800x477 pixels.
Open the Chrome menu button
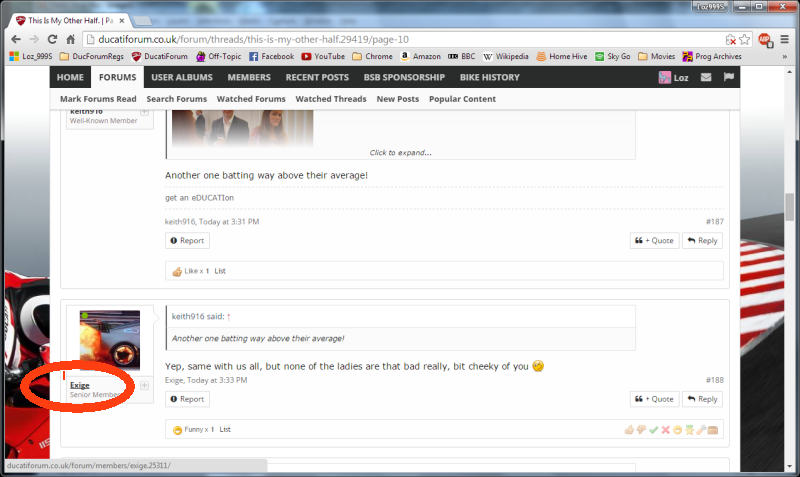784,39
